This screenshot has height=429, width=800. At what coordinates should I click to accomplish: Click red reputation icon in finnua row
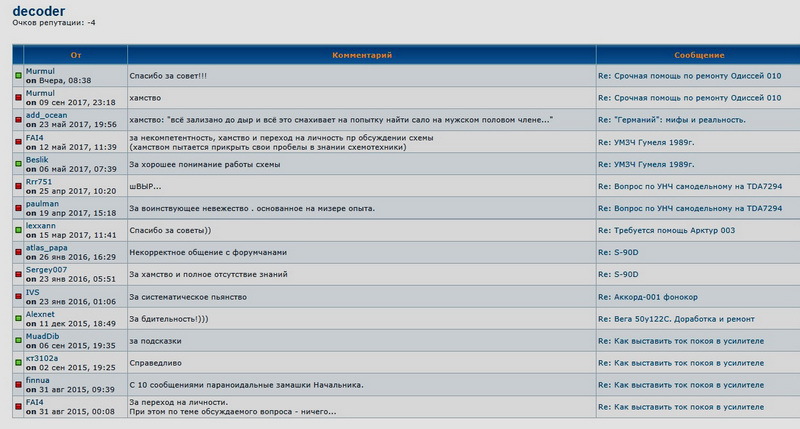(18, 384)
